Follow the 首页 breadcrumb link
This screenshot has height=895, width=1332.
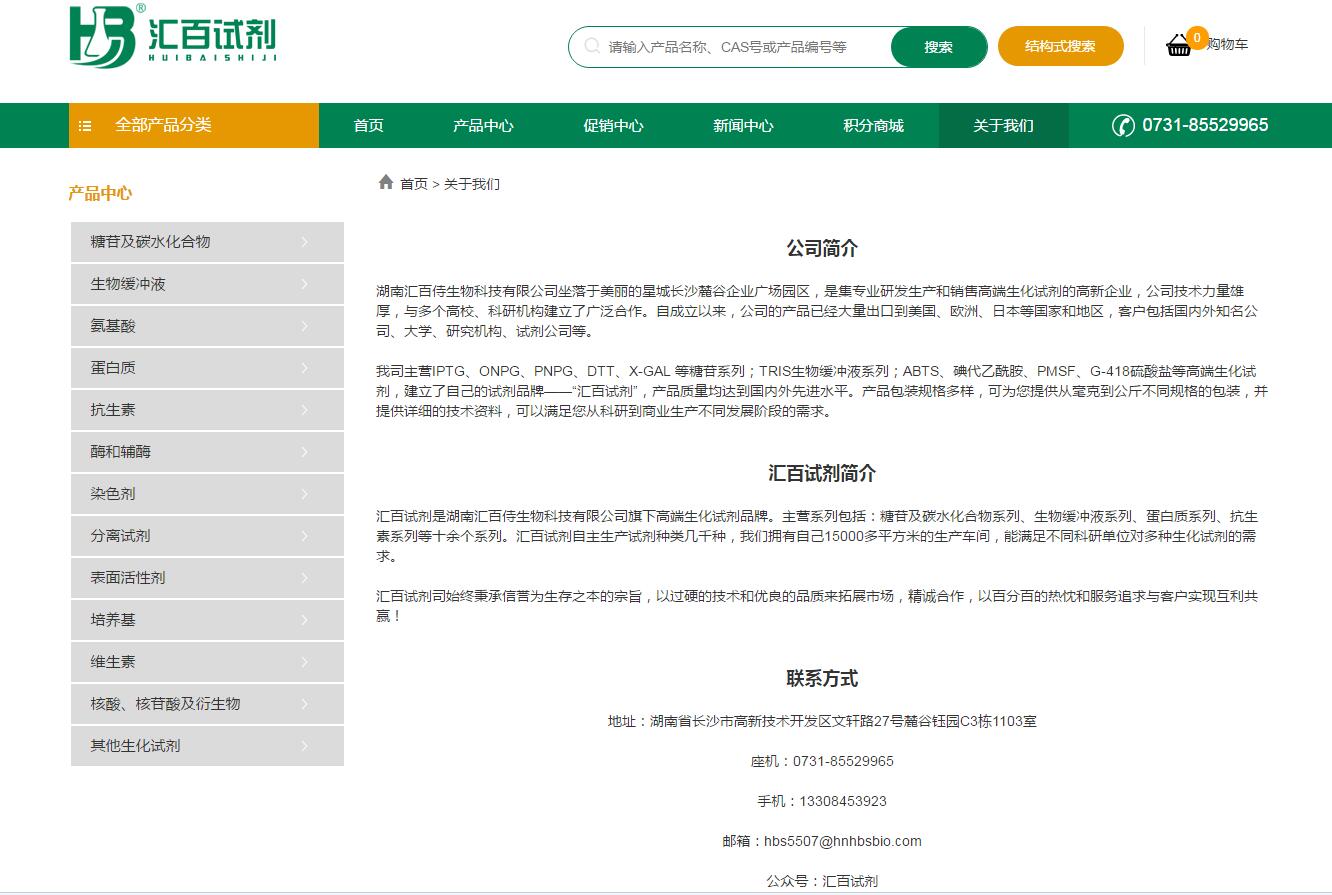coord(414,184)
